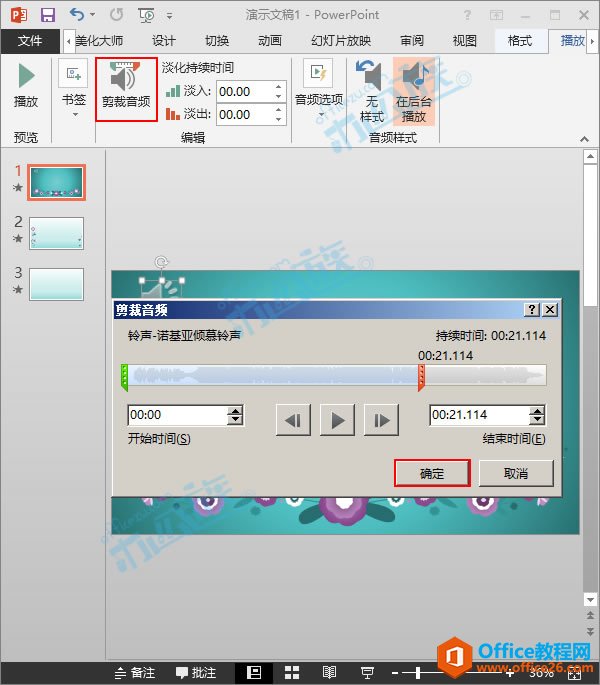Switch to Slide Sorter view icon
The image size is (600, 685).
click(x=292, y=673)
